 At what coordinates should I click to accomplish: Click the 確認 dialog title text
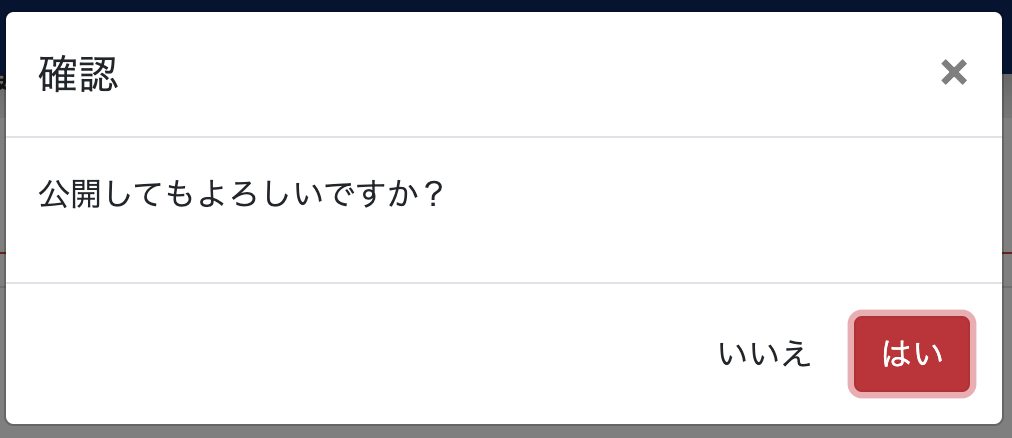click(x=78, y=74)
